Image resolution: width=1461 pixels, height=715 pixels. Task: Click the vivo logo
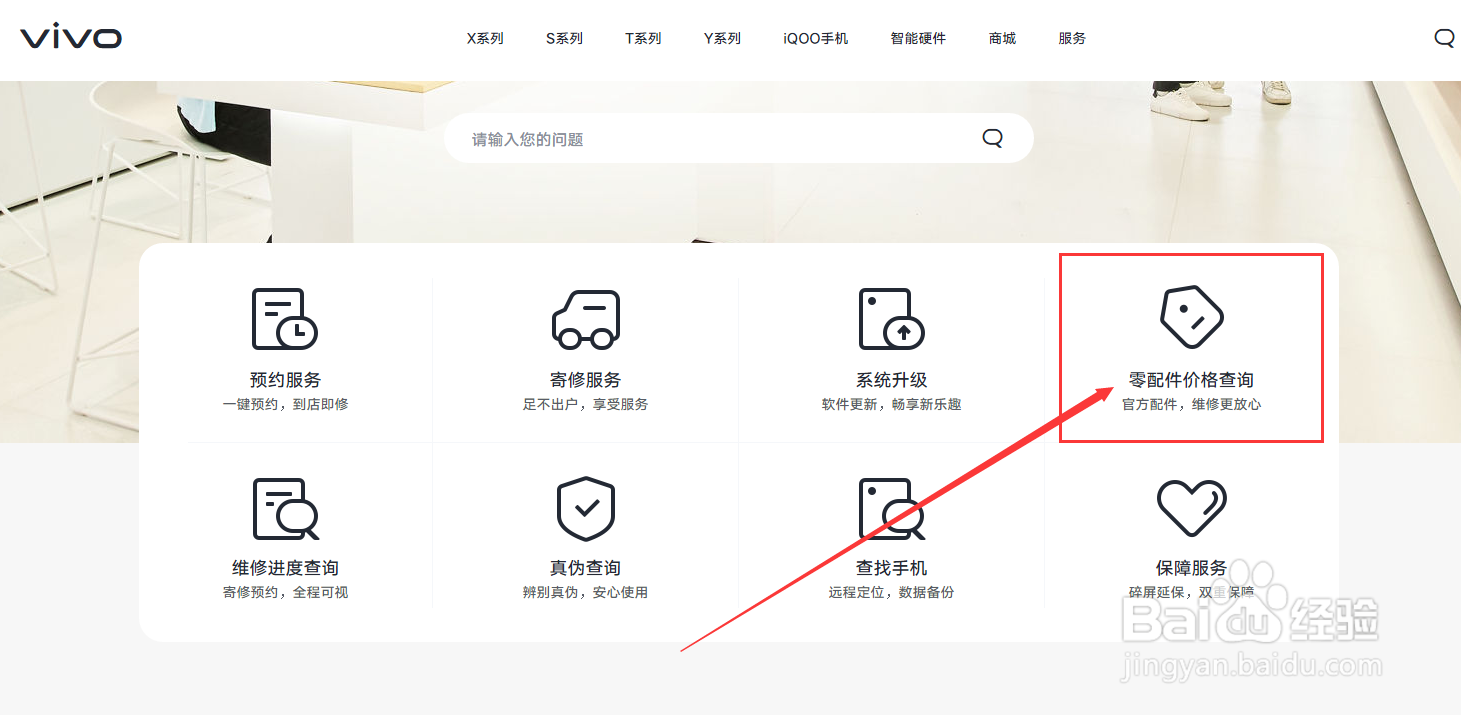coord(69,37)
